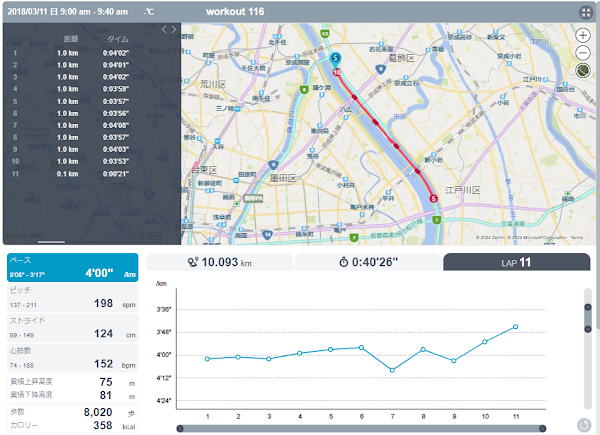Image resolution: width=600 pixels, height=435 pixels.
Task: Select lap 10 row with time 0:03'53"
Action: tap(92, 161)
